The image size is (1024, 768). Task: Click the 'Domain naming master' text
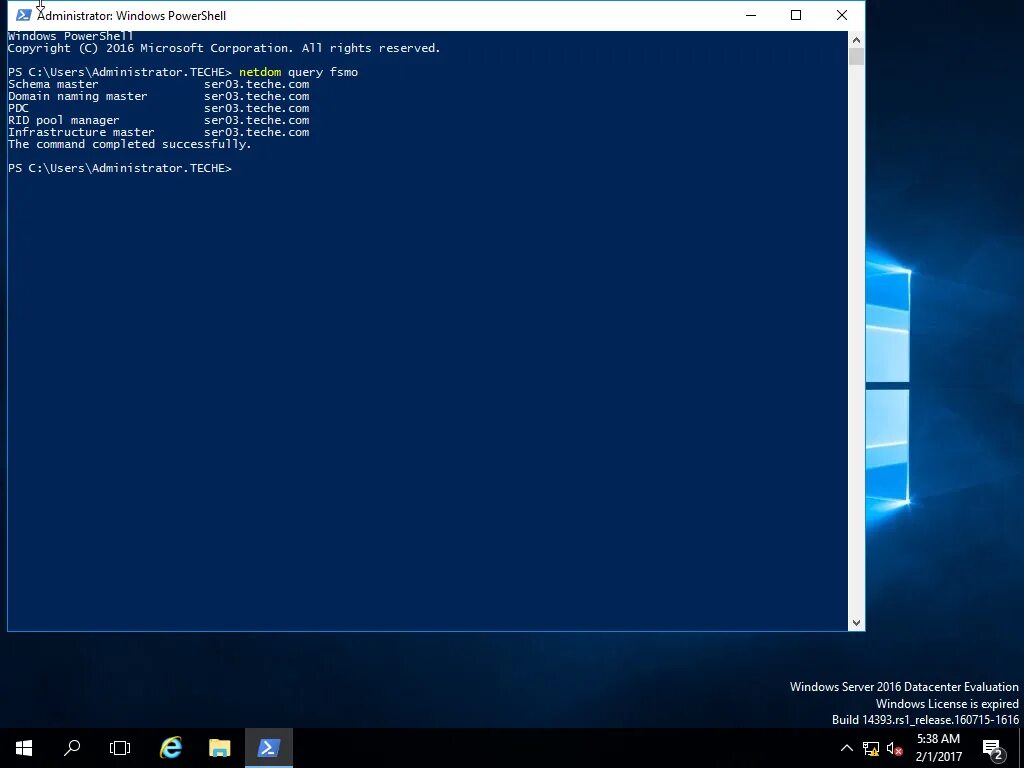pos(78,96)
